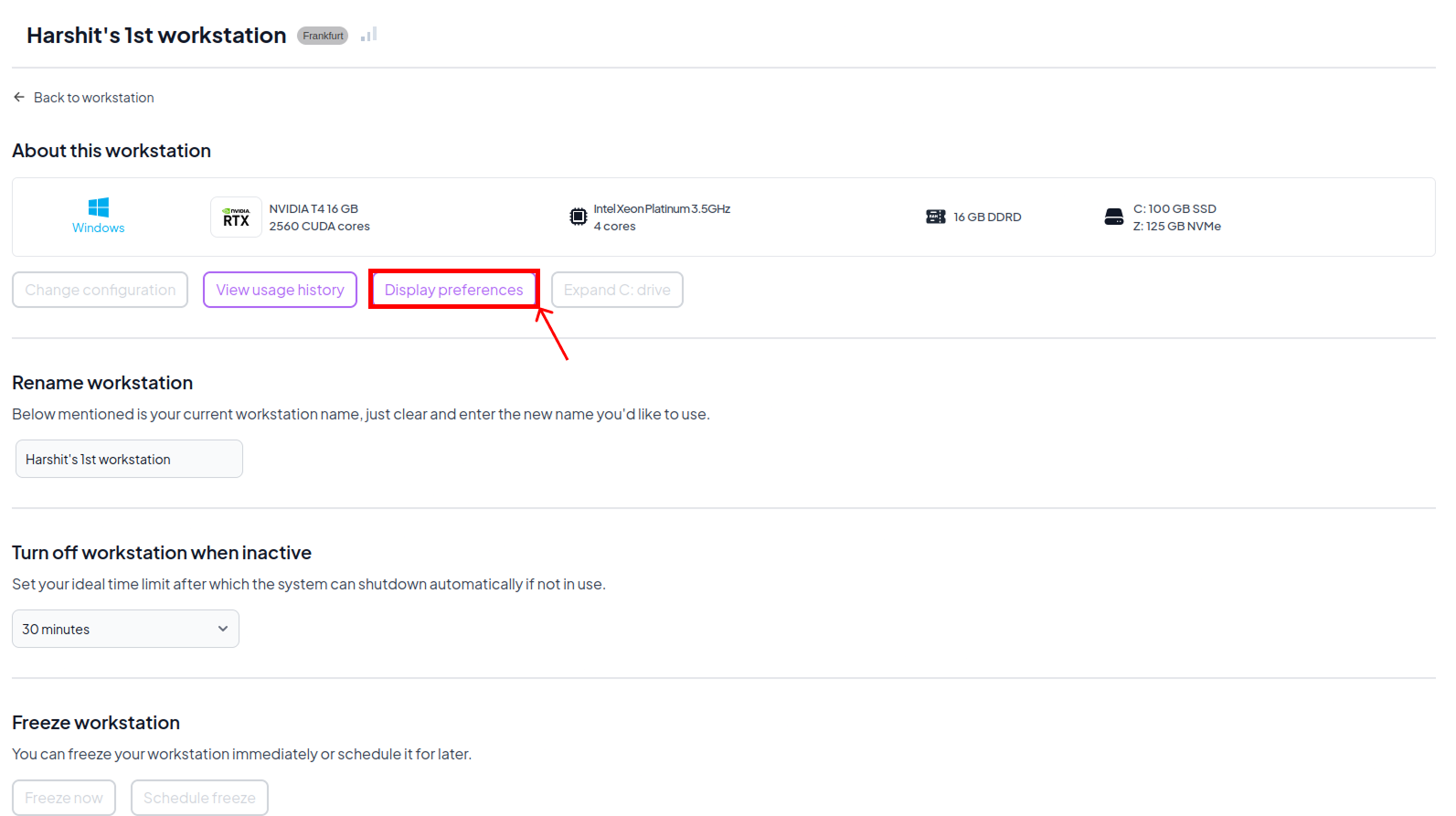The image size is (1456, 816).
Task: Click the CPU chip icon
Action: [578, 217]
